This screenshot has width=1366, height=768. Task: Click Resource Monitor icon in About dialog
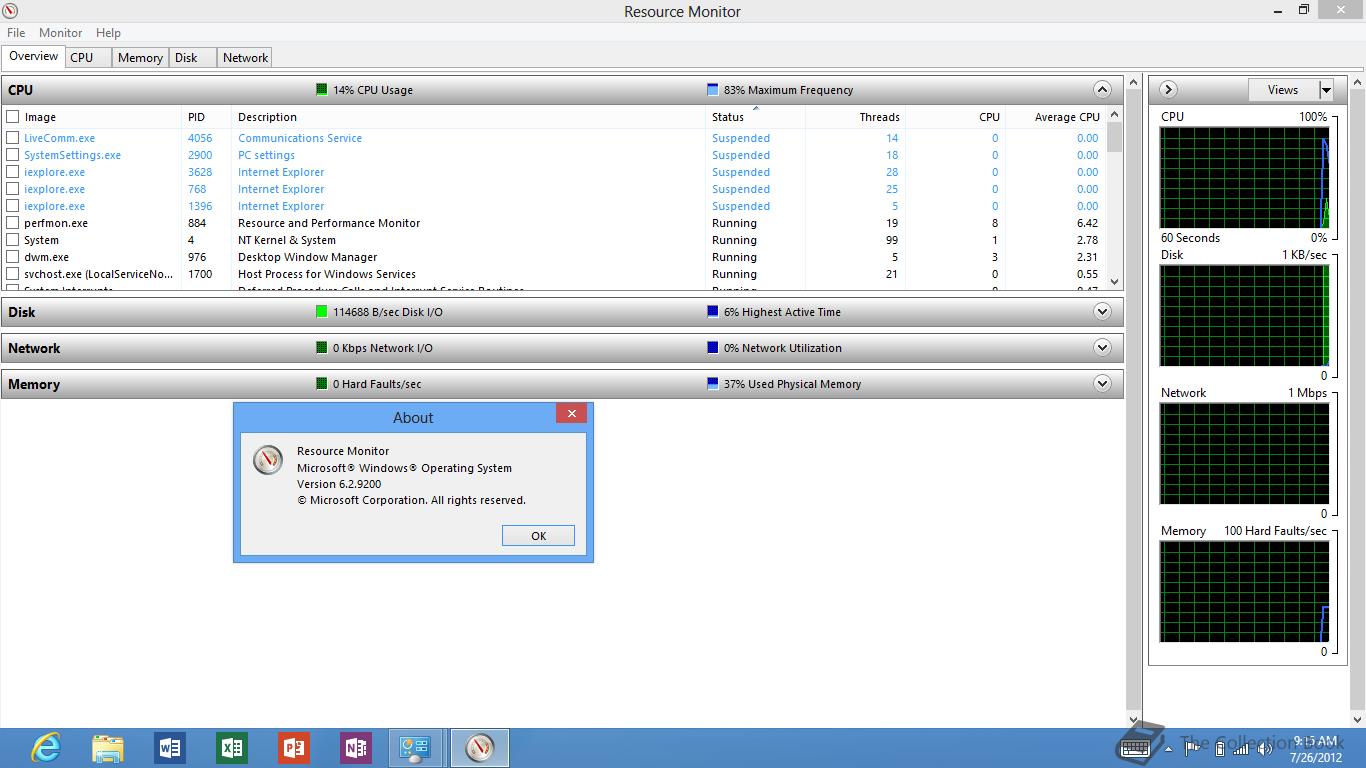point(267,459)
